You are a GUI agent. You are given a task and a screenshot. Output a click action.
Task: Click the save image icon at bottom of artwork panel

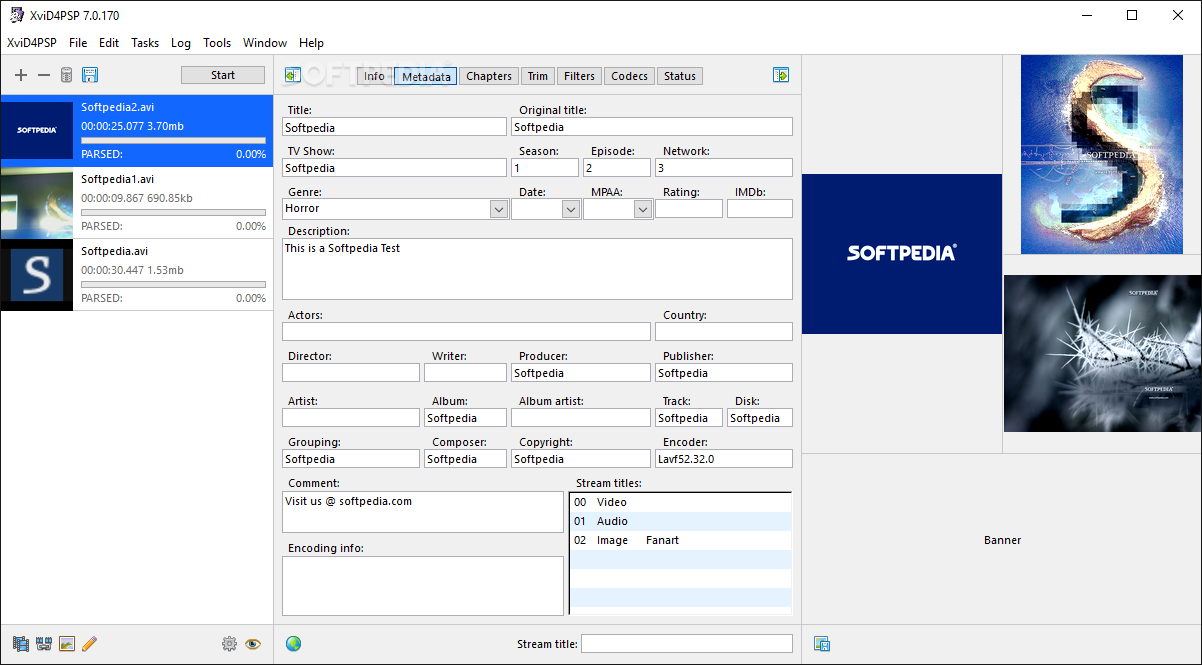point(822,644)
